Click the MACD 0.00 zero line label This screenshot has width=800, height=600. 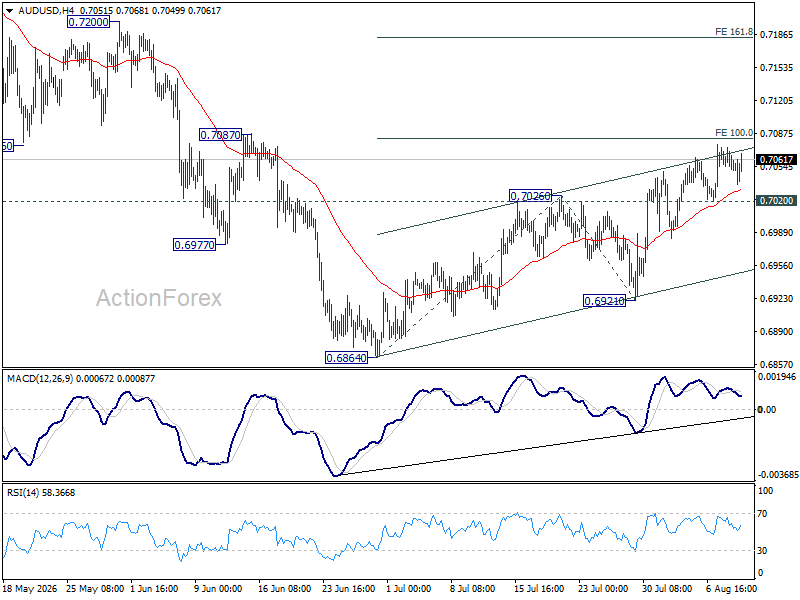tap(767, 409)
